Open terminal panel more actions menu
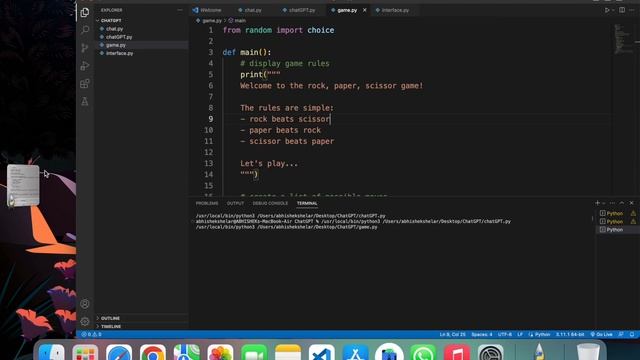 [612, 203]
